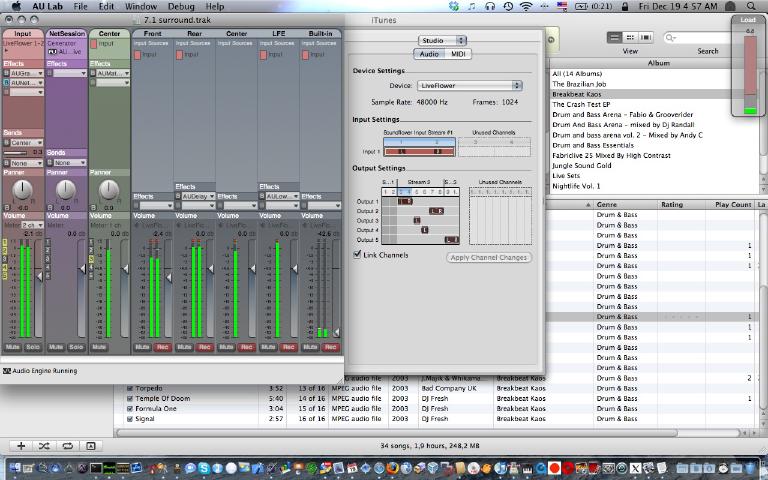Switch iTunes to list view icon
This screenshot has height=480, width=768.
tap(614, 38)
